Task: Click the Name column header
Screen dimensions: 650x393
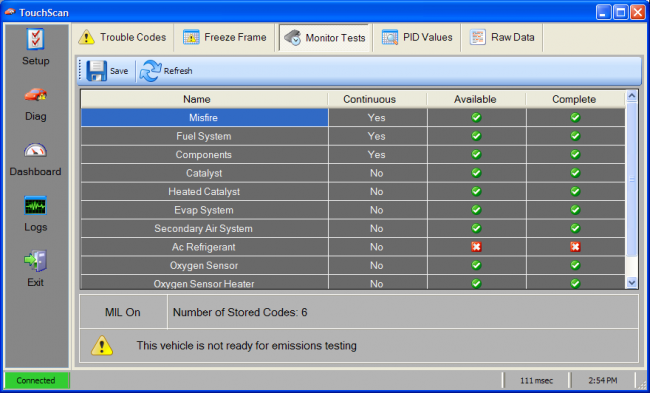Action: 204,99
